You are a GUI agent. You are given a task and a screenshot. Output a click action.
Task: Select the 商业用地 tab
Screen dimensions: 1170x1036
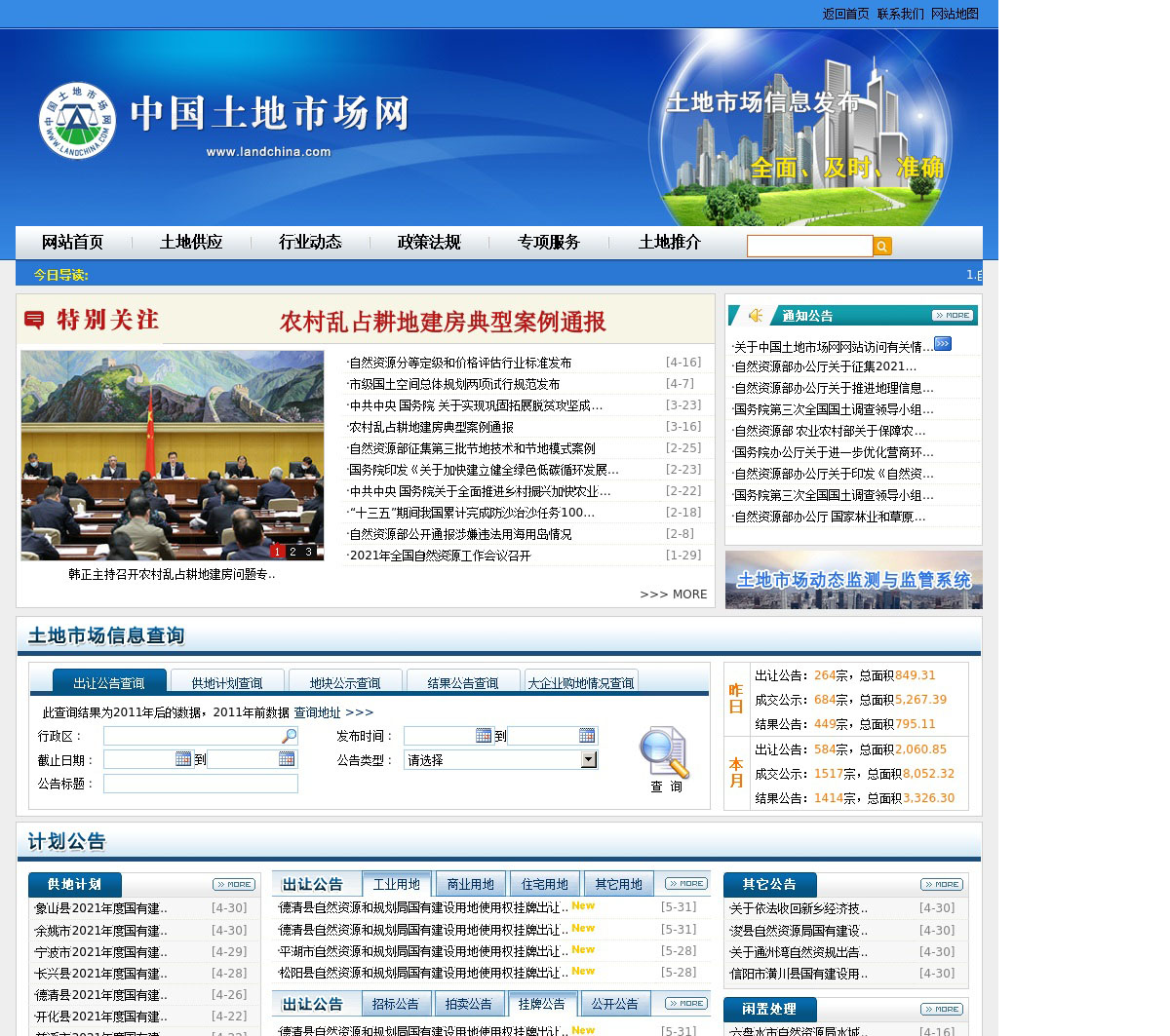coord(470,884)
